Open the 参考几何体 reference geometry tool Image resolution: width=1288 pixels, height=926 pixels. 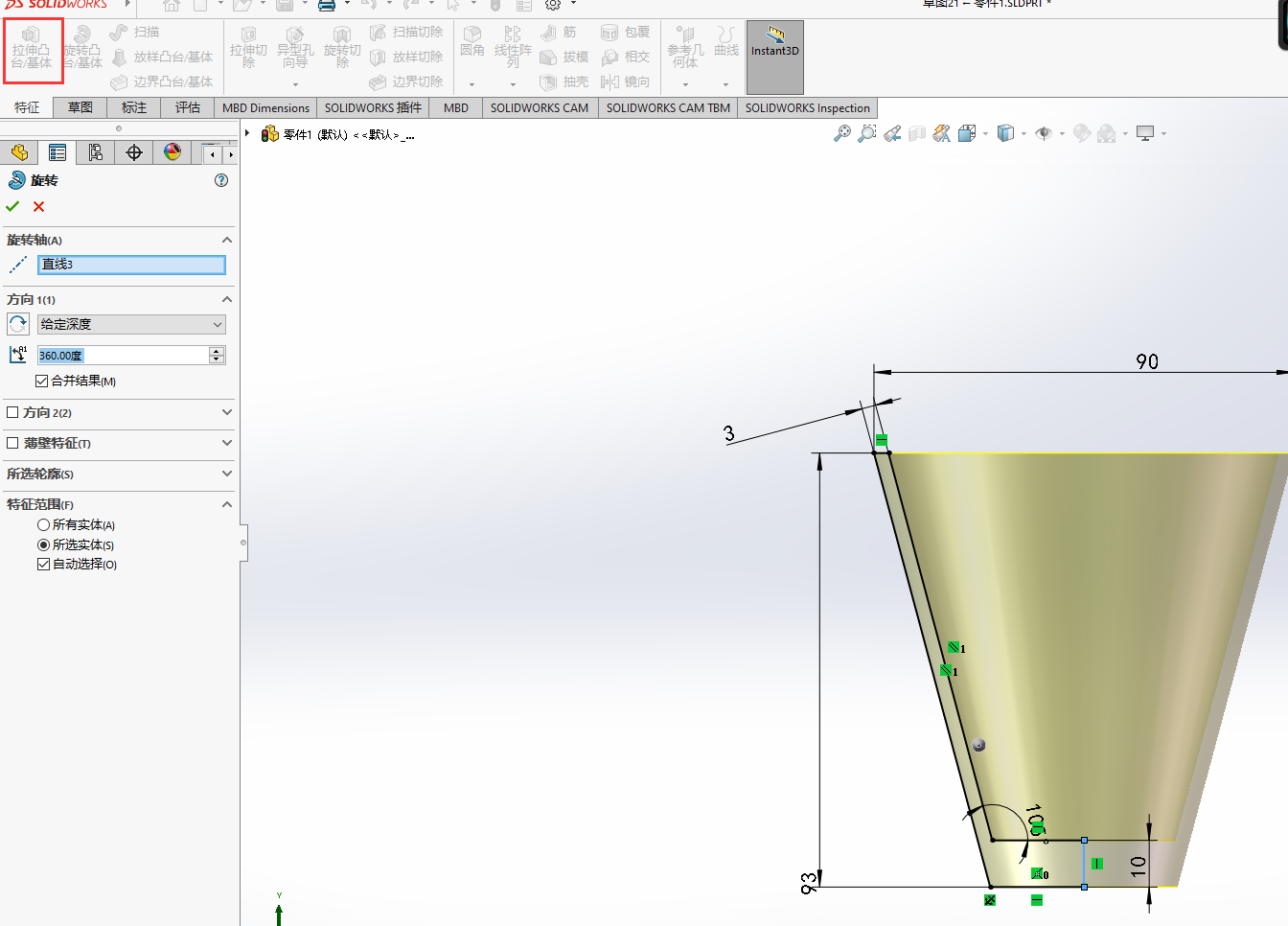point(685,48)
